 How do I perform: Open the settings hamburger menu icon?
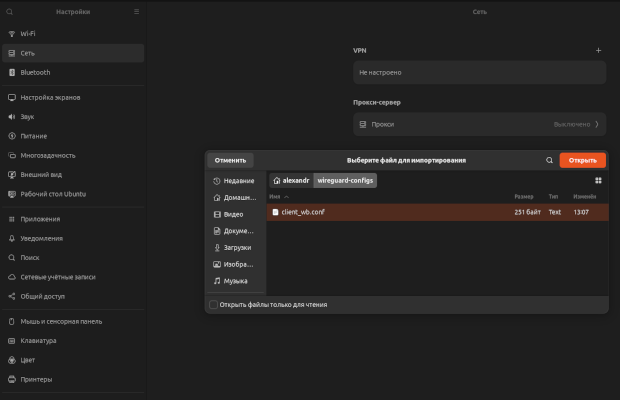click(137, 12)
